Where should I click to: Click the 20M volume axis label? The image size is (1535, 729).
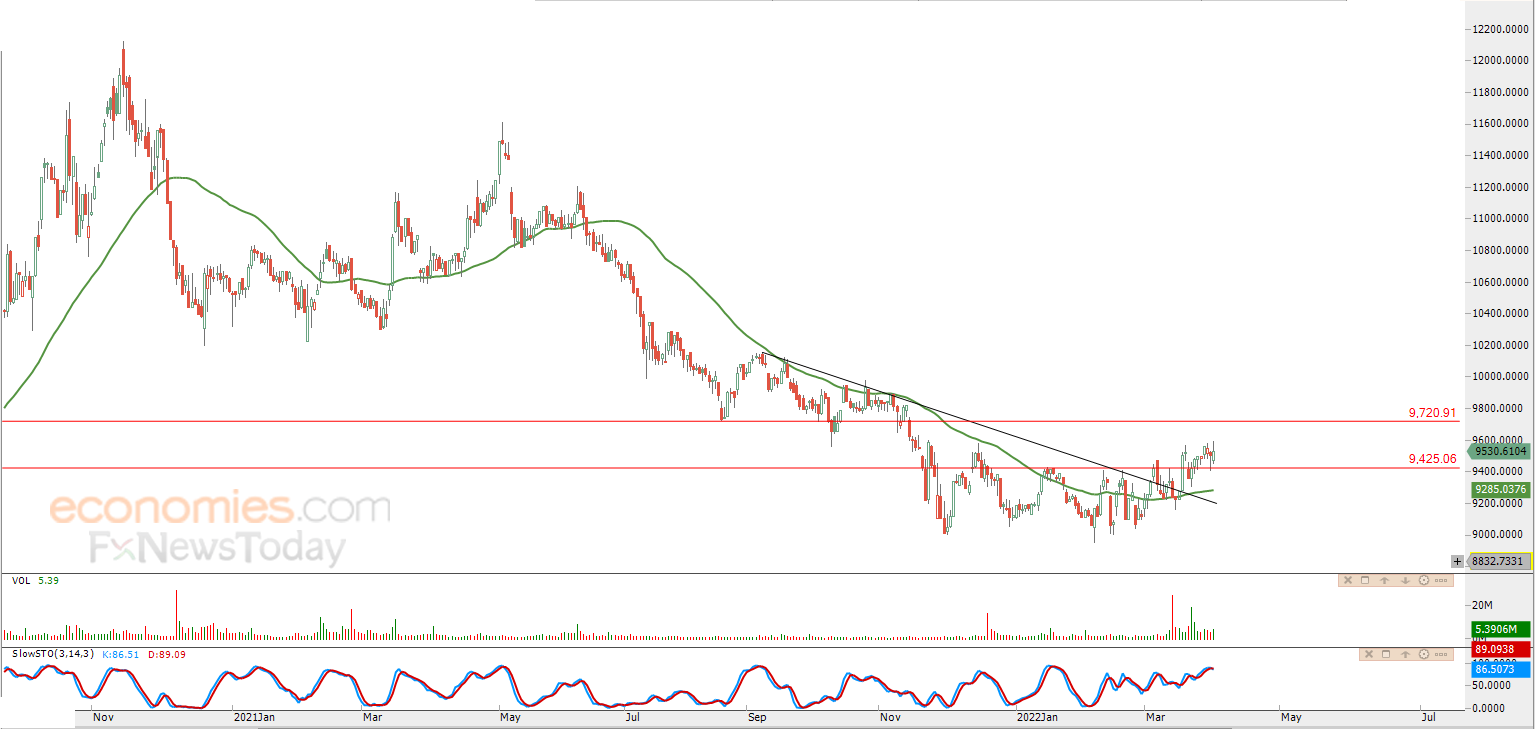(1482, 605)
